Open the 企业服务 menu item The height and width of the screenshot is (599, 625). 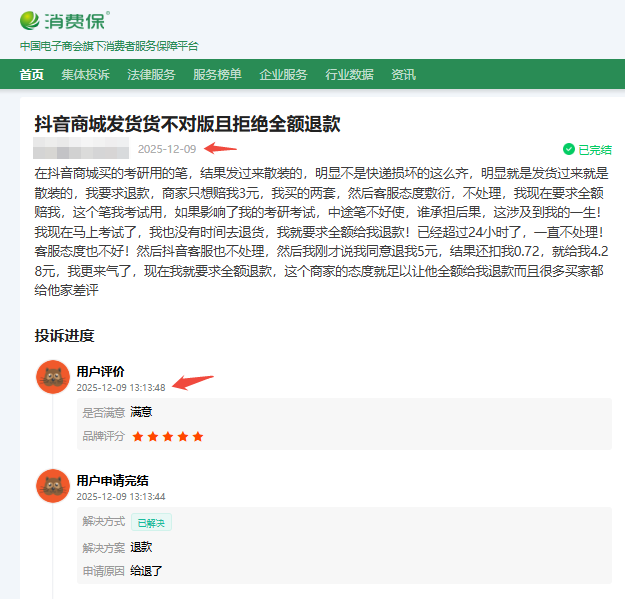[x=283, y=74]
